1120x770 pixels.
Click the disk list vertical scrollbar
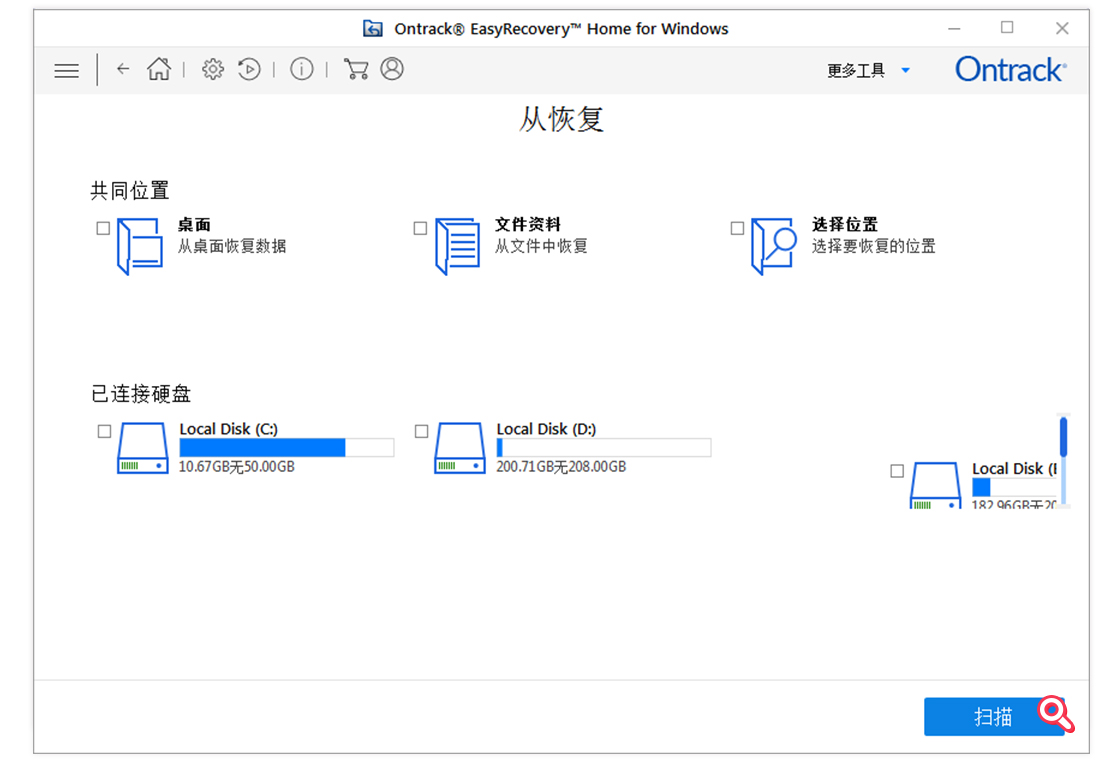(1064, 461)
